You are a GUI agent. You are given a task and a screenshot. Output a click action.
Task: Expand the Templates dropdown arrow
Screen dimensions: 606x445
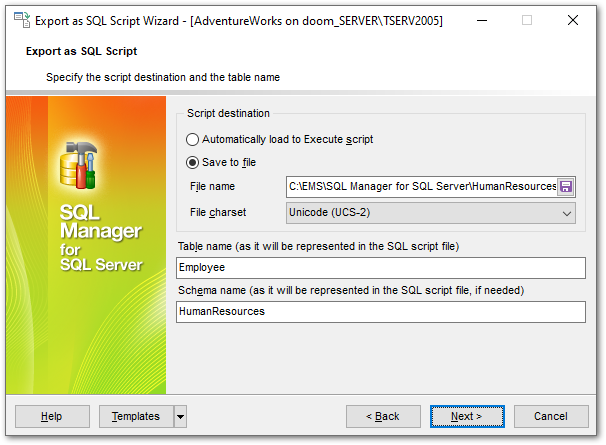(180, 416)
